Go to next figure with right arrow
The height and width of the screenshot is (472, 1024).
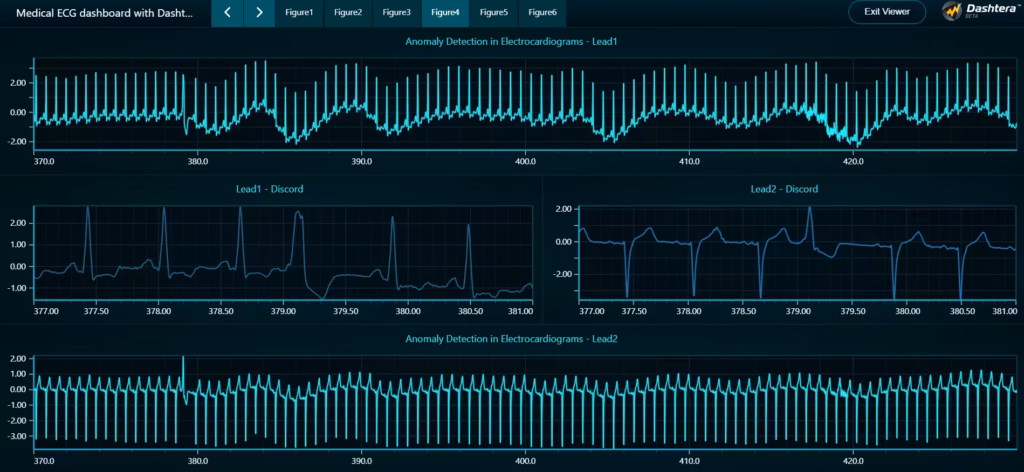pos(259,12)
